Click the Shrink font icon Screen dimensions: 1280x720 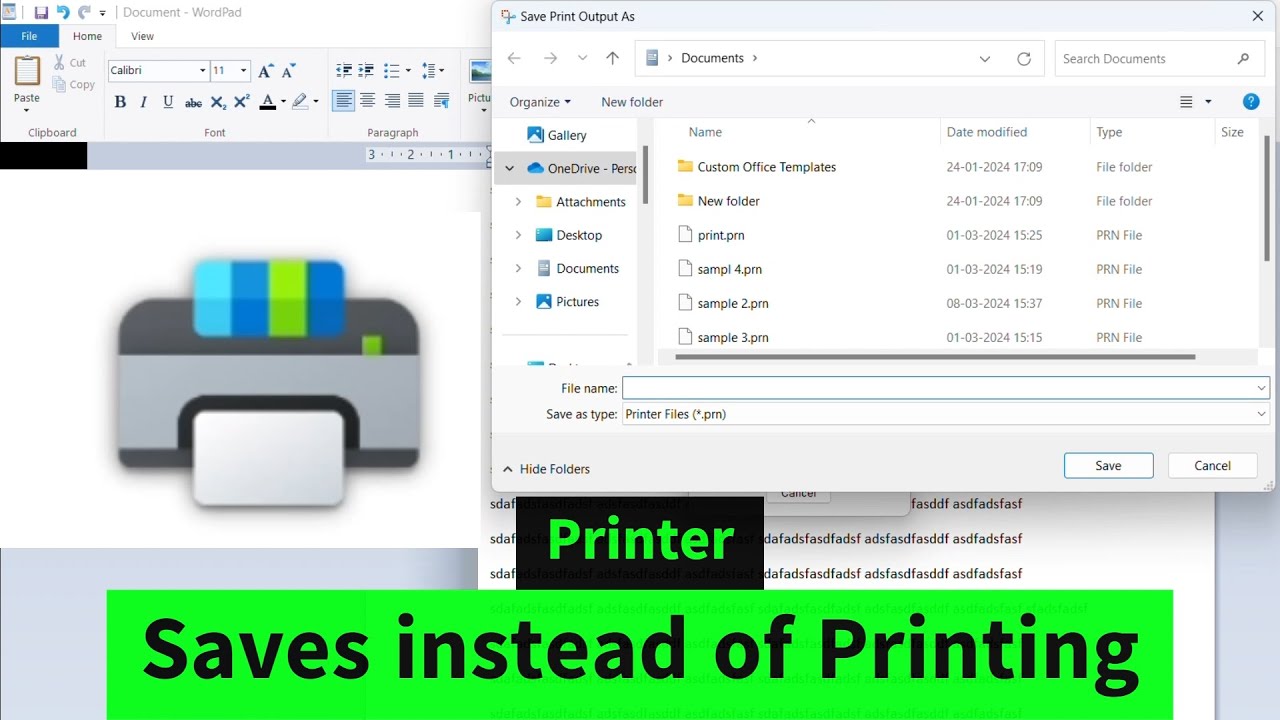(288, 71)
